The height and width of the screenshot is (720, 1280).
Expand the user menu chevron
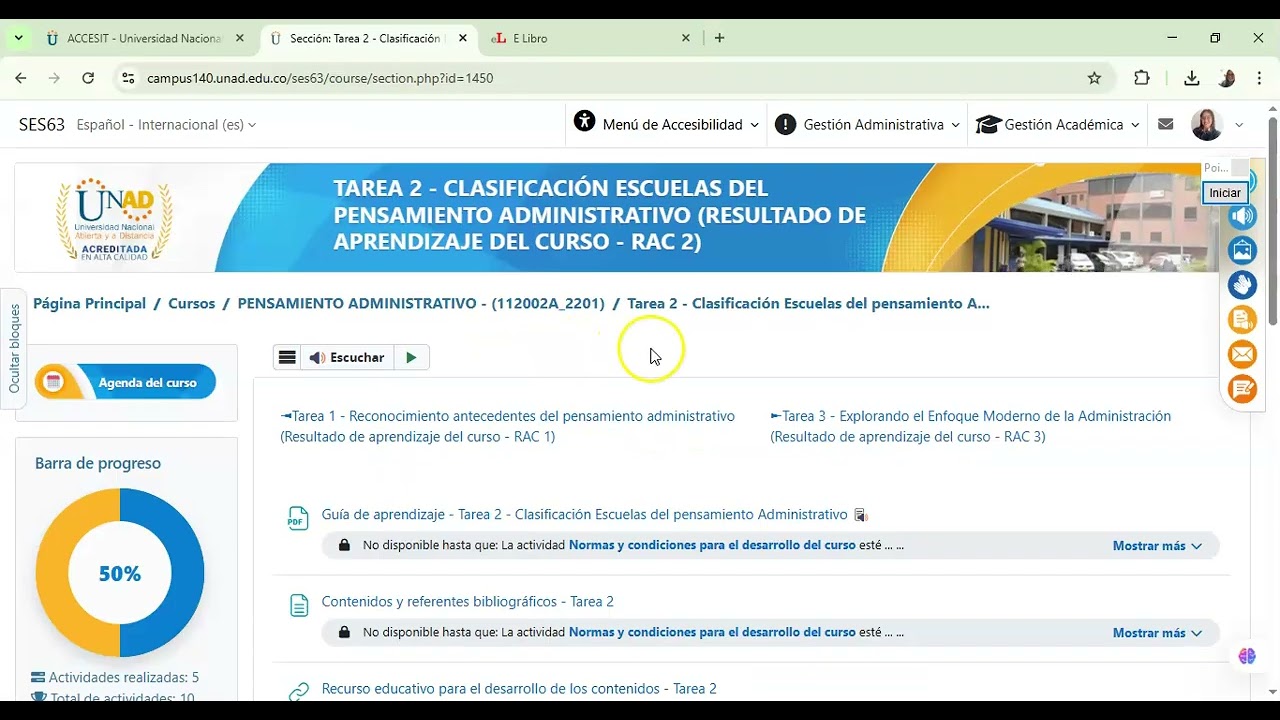tap(1239, 125)
